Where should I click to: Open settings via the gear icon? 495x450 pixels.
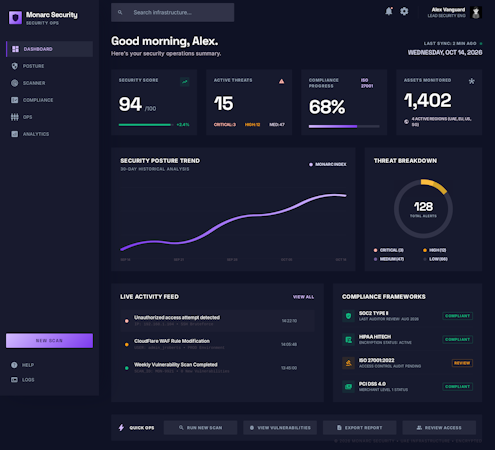click(x=404, y=11)
